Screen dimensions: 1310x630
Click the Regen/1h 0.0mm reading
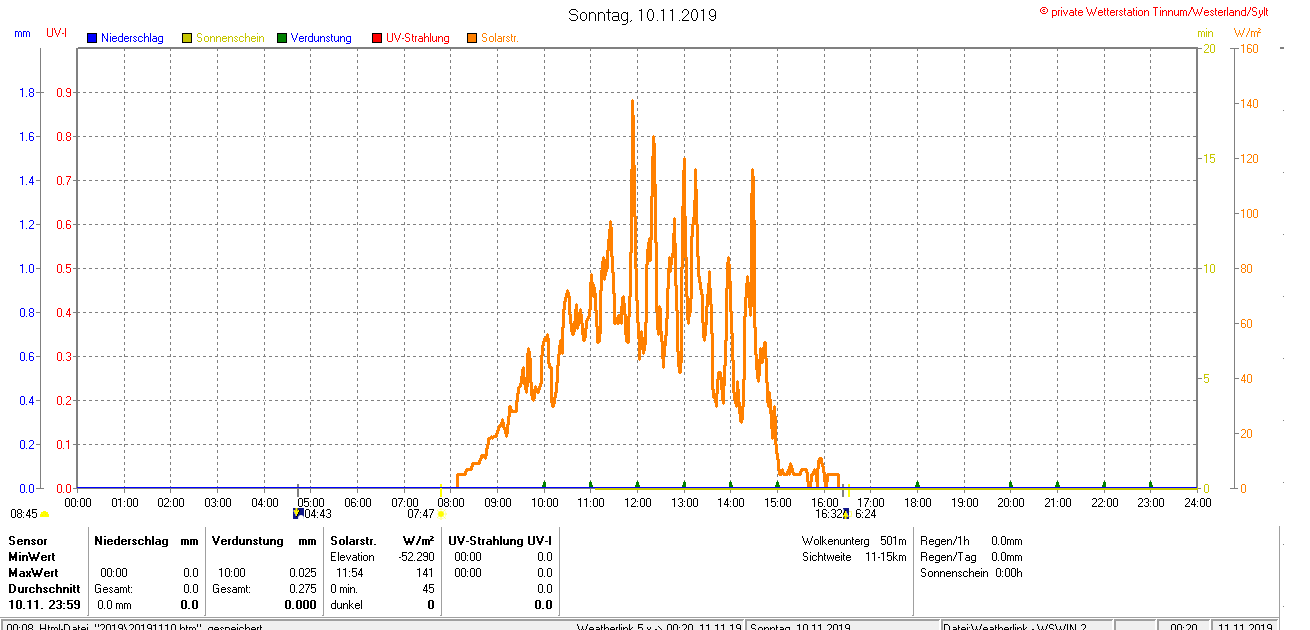point(971,541)
